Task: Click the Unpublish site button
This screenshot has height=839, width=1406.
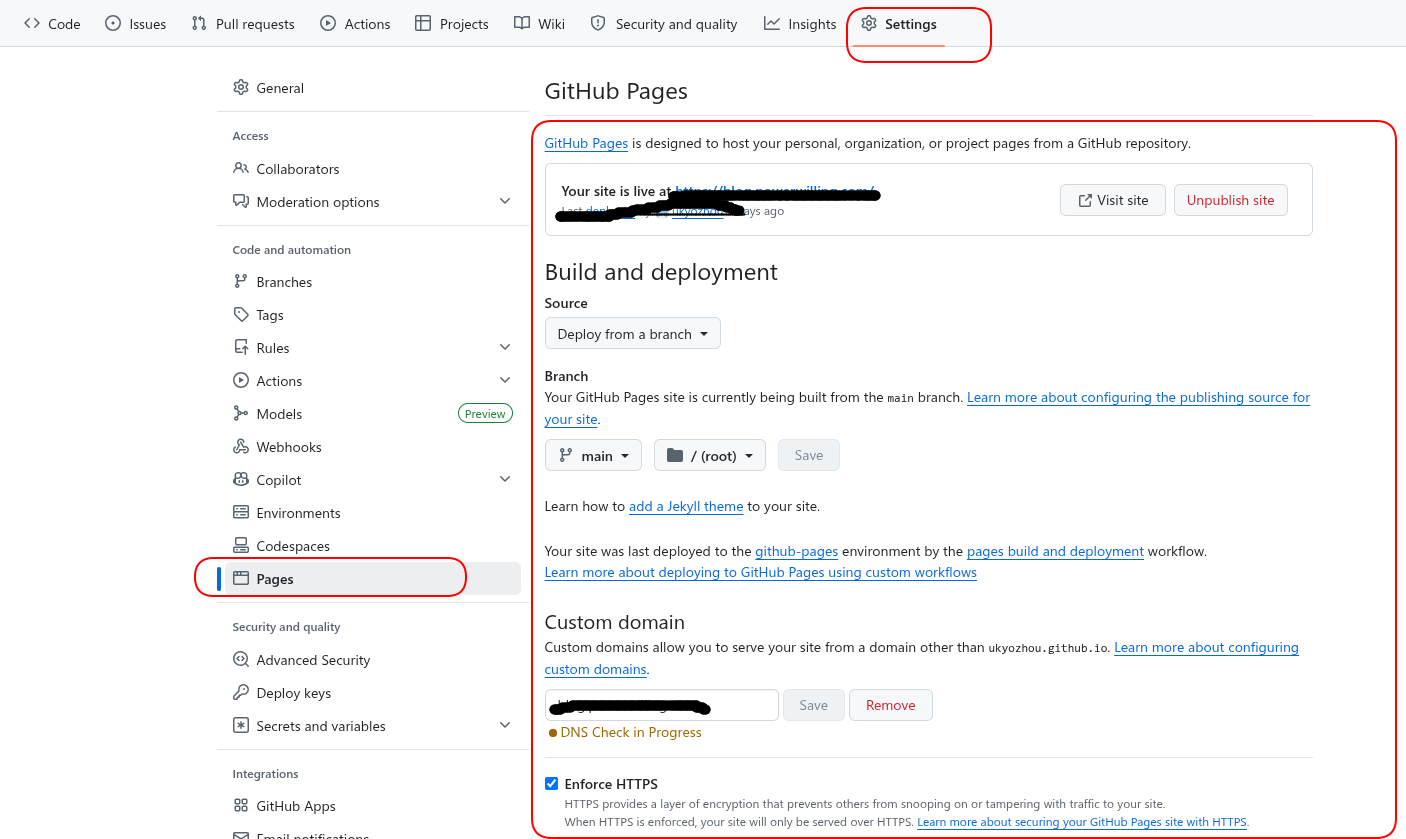Action: 1230,200
